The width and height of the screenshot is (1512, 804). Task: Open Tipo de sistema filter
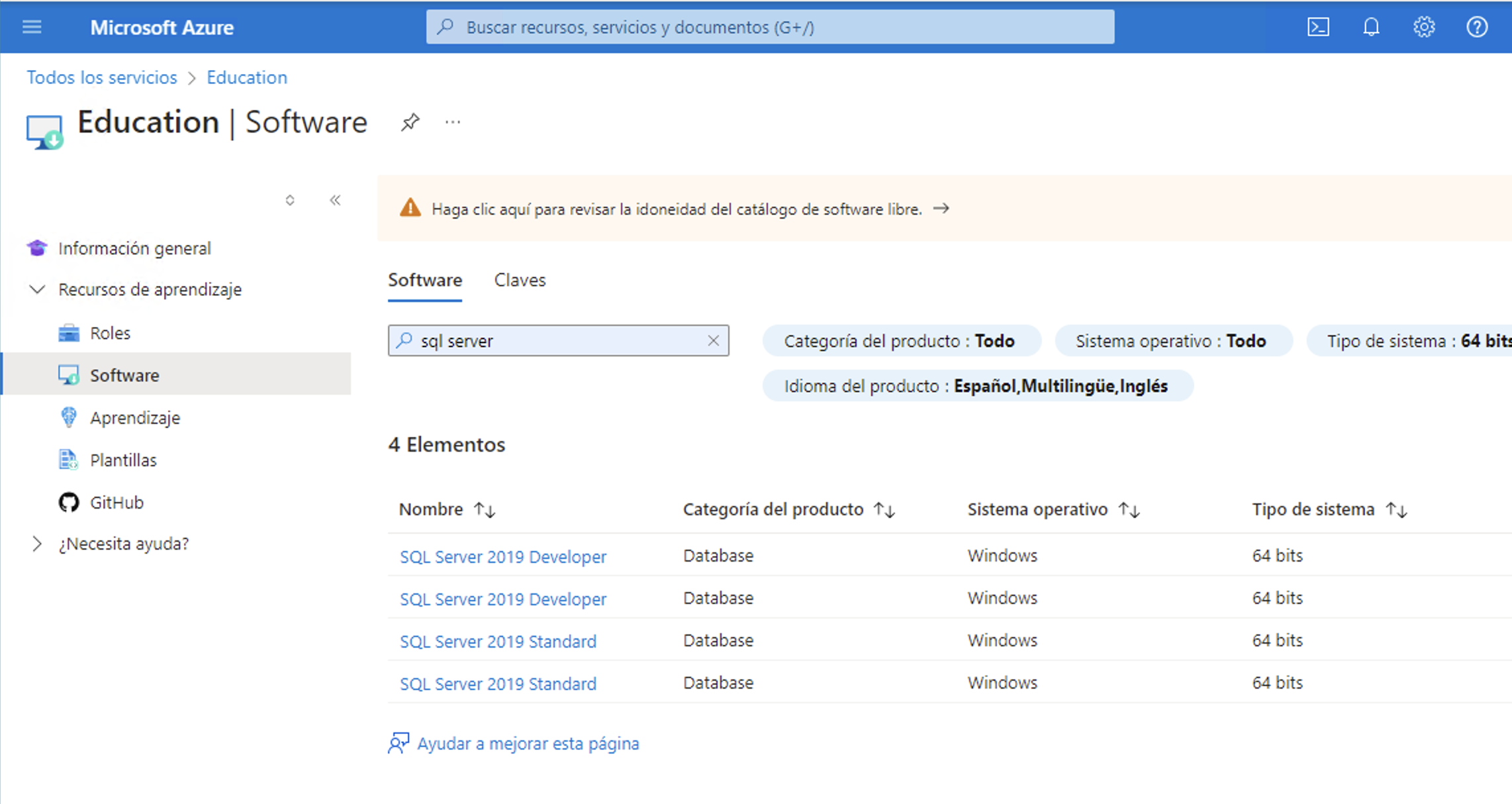pyautogui.click(x=1410, y=341)
